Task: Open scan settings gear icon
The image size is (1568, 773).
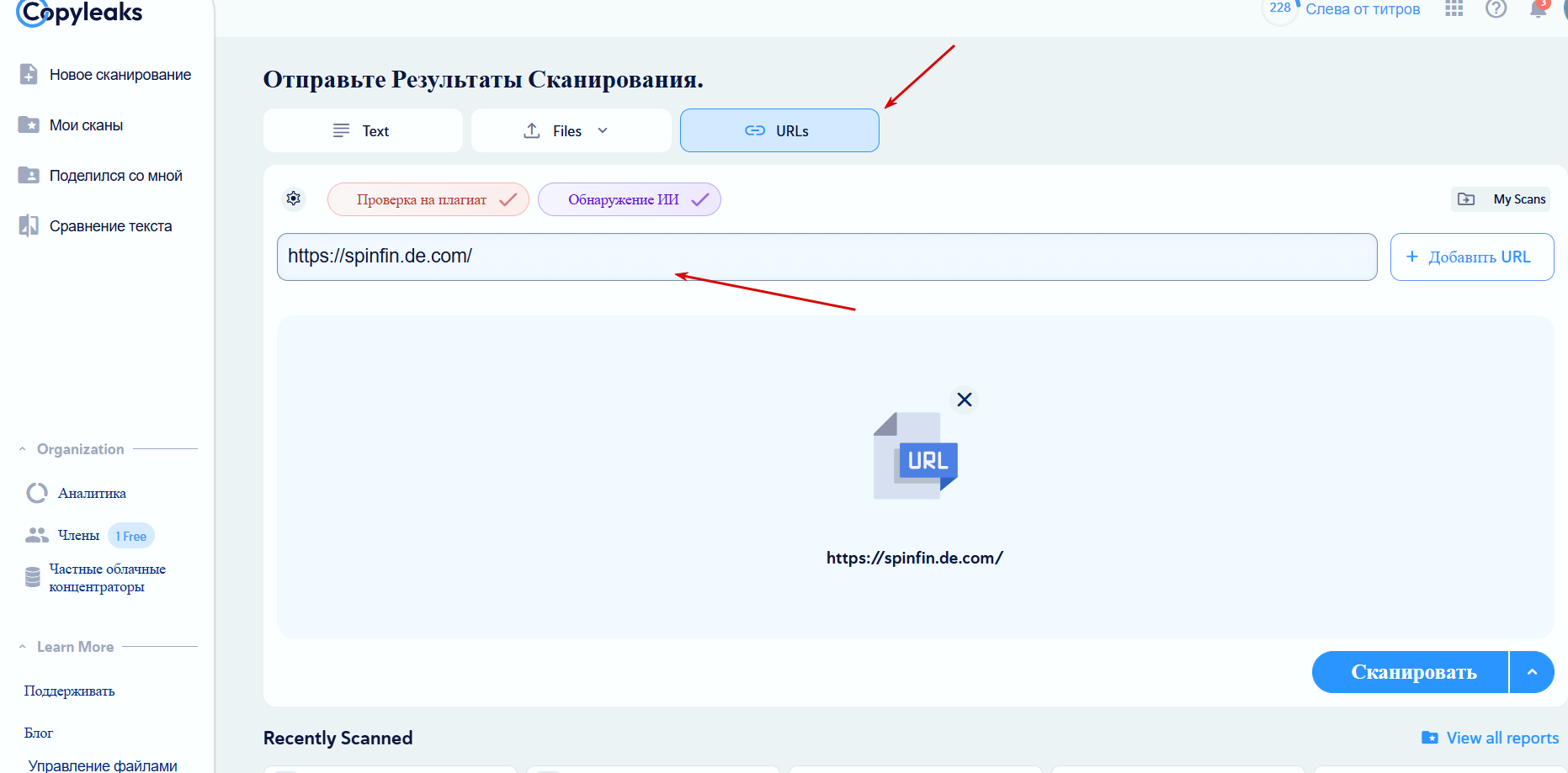Action: point(294,199)
